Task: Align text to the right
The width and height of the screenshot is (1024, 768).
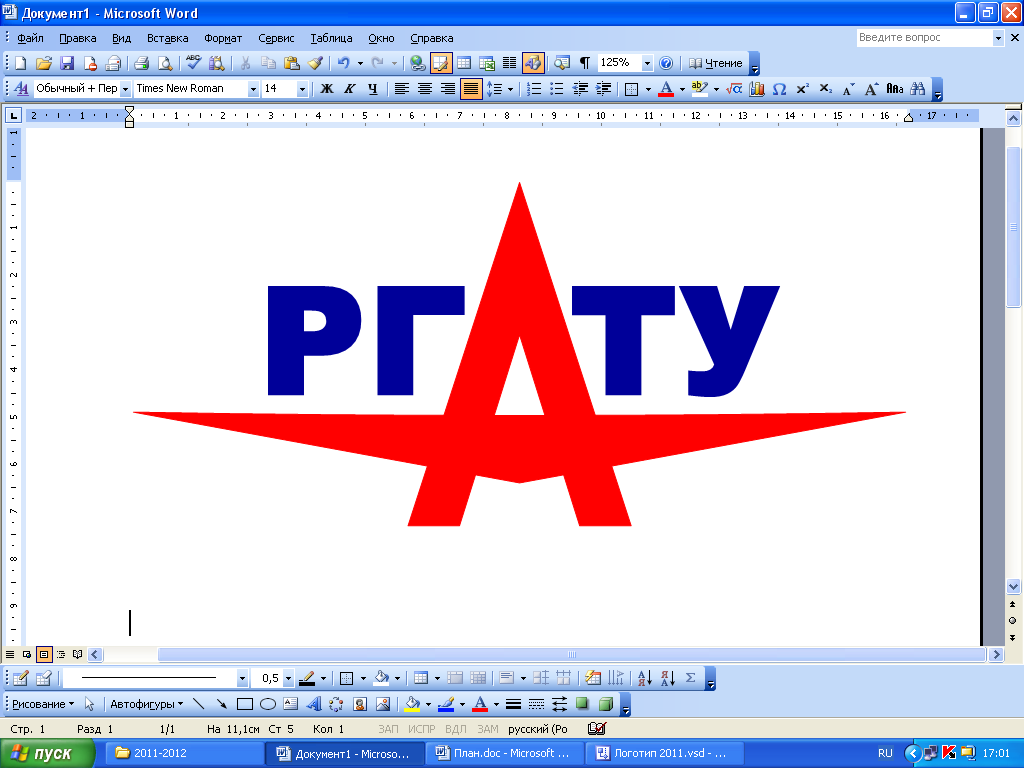Action: [x=447, y=89]
